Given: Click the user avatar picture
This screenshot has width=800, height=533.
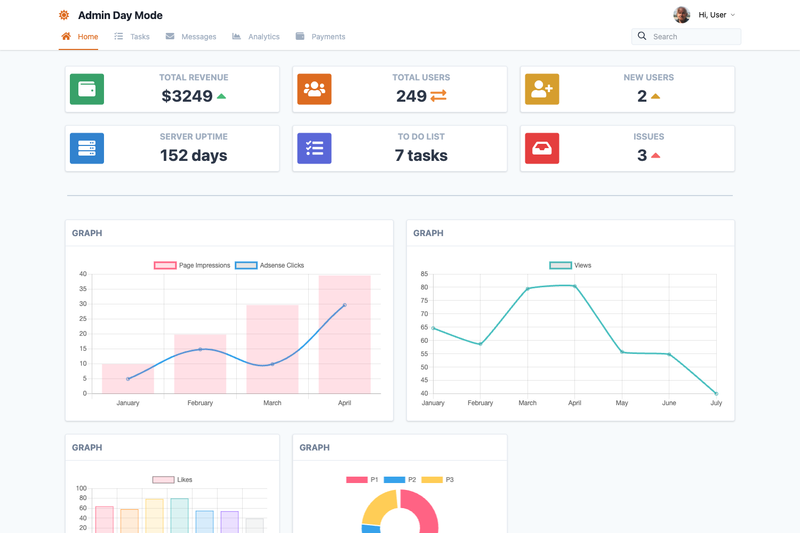Looking at the screenshot, I should [x=682, y=15].
